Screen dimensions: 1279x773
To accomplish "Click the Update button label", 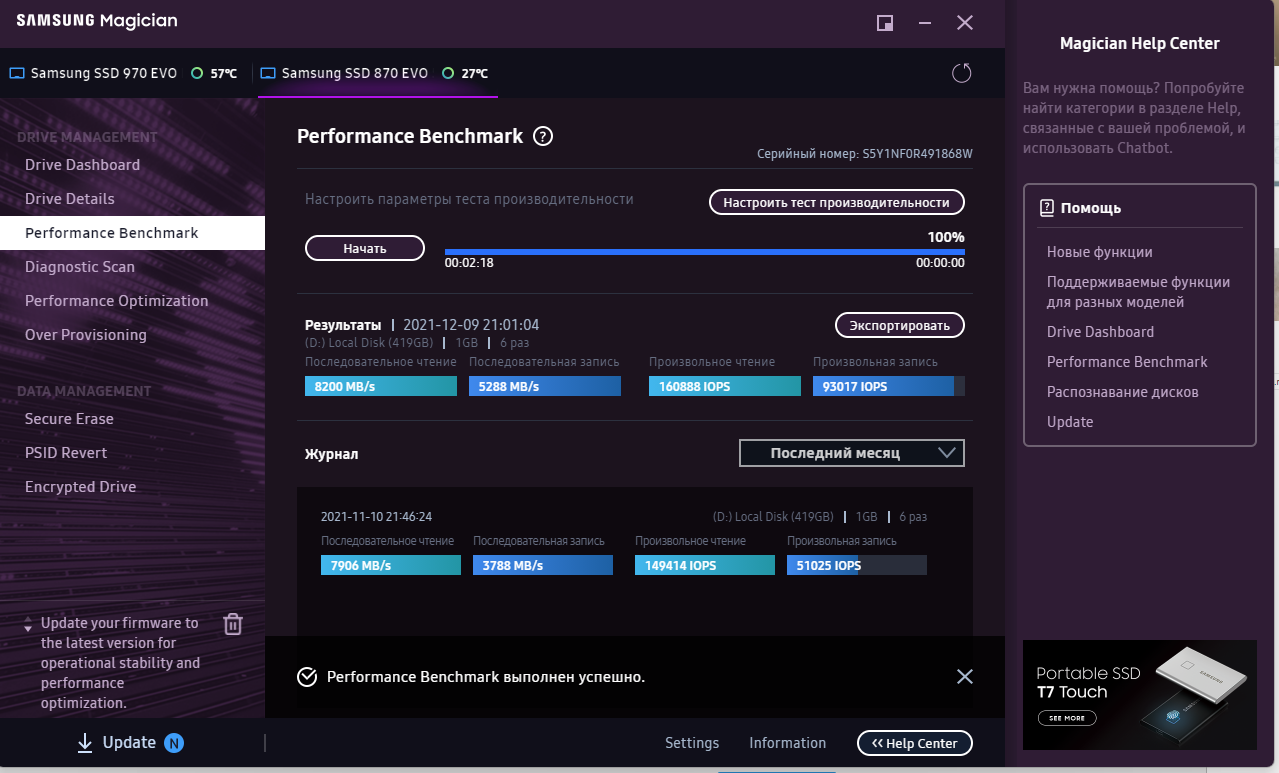I will (x=129, y=743).
